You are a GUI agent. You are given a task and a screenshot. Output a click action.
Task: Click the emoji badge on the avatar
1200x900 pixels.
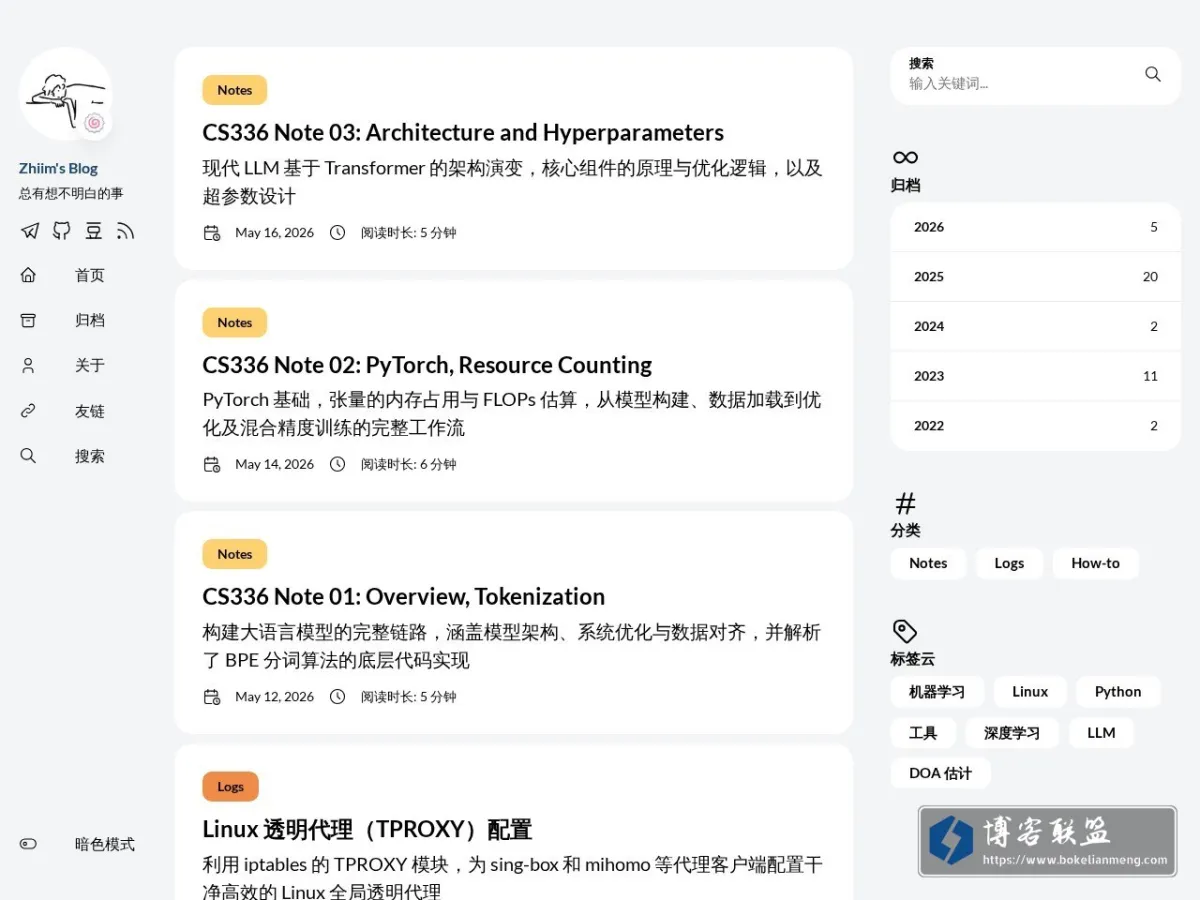[95, 122]
